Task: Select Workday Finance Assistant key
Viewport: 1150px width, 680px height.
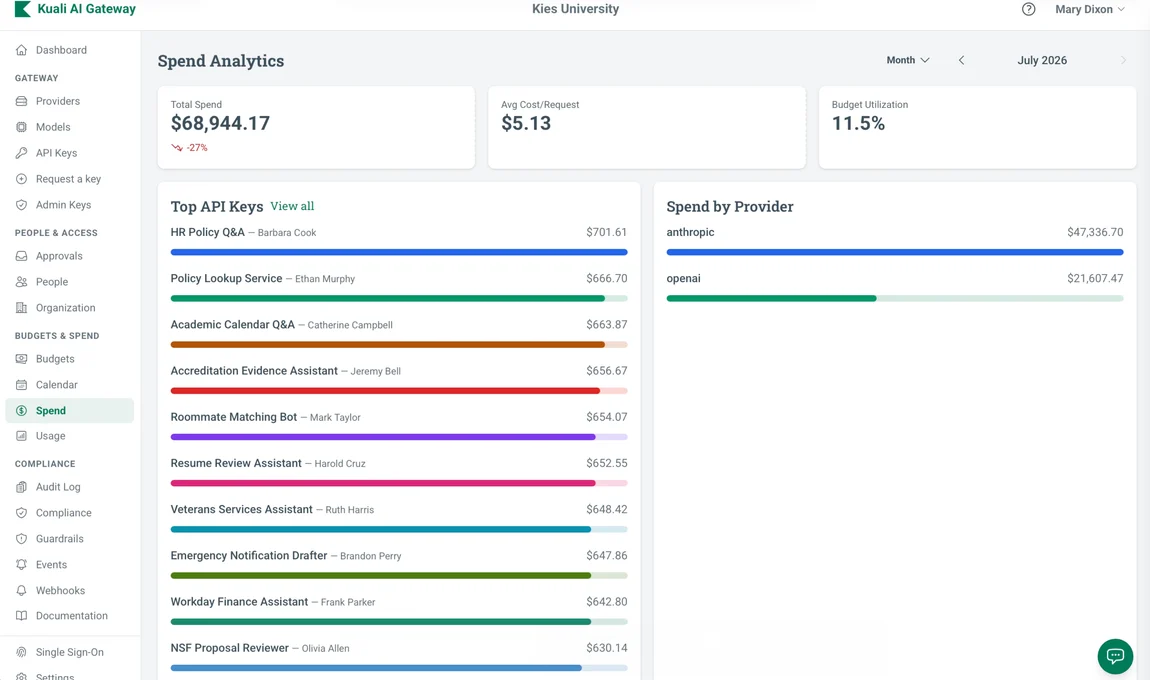Action: [x=399, y=611]
